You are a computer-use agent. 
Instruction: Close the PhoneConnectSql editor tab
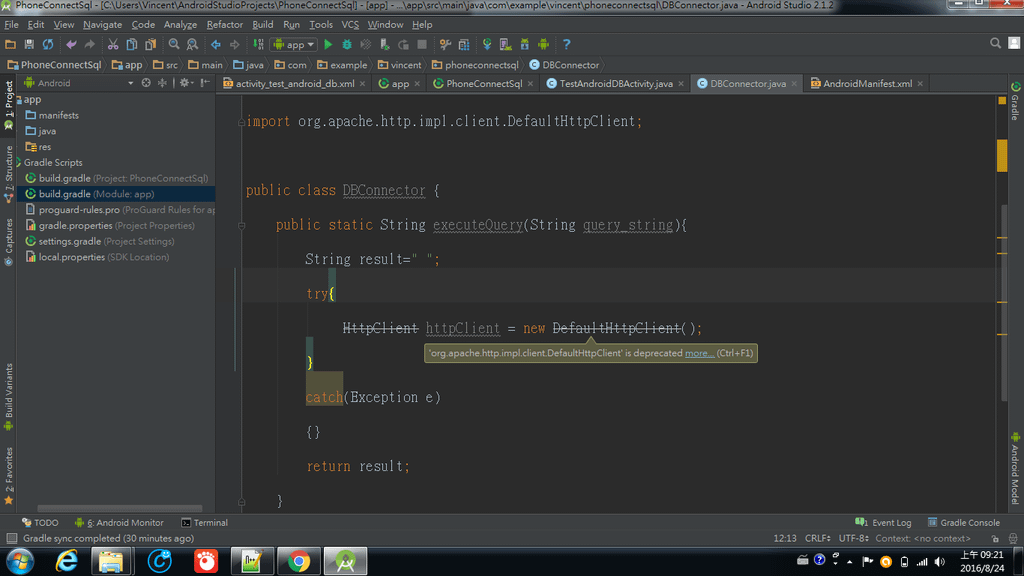[530, 84]
